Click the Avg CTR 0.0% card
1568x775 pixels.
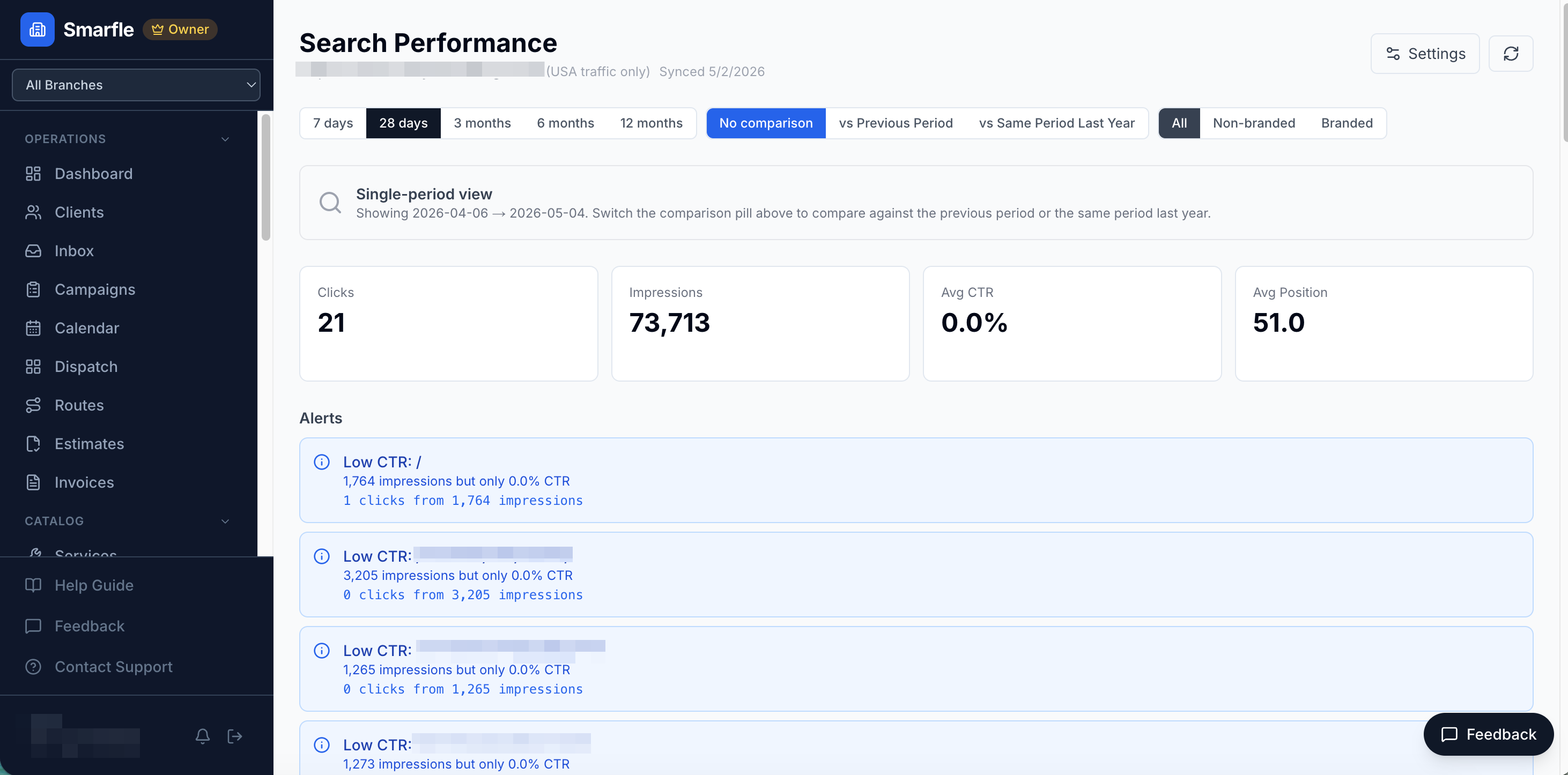pos(1072,324)
